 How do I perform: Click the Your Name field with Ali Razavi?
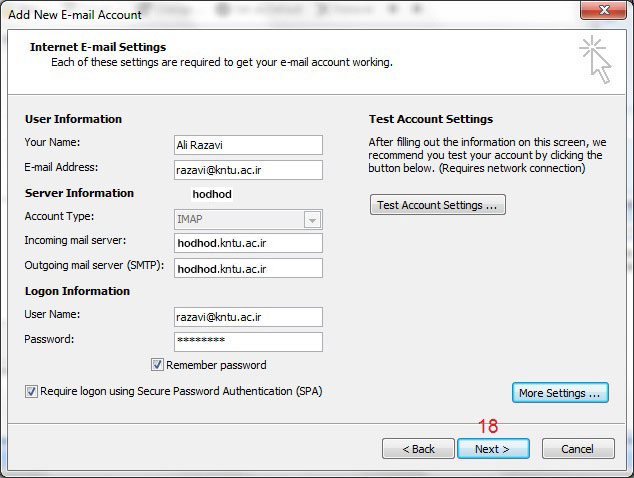[x=247, y=145]
